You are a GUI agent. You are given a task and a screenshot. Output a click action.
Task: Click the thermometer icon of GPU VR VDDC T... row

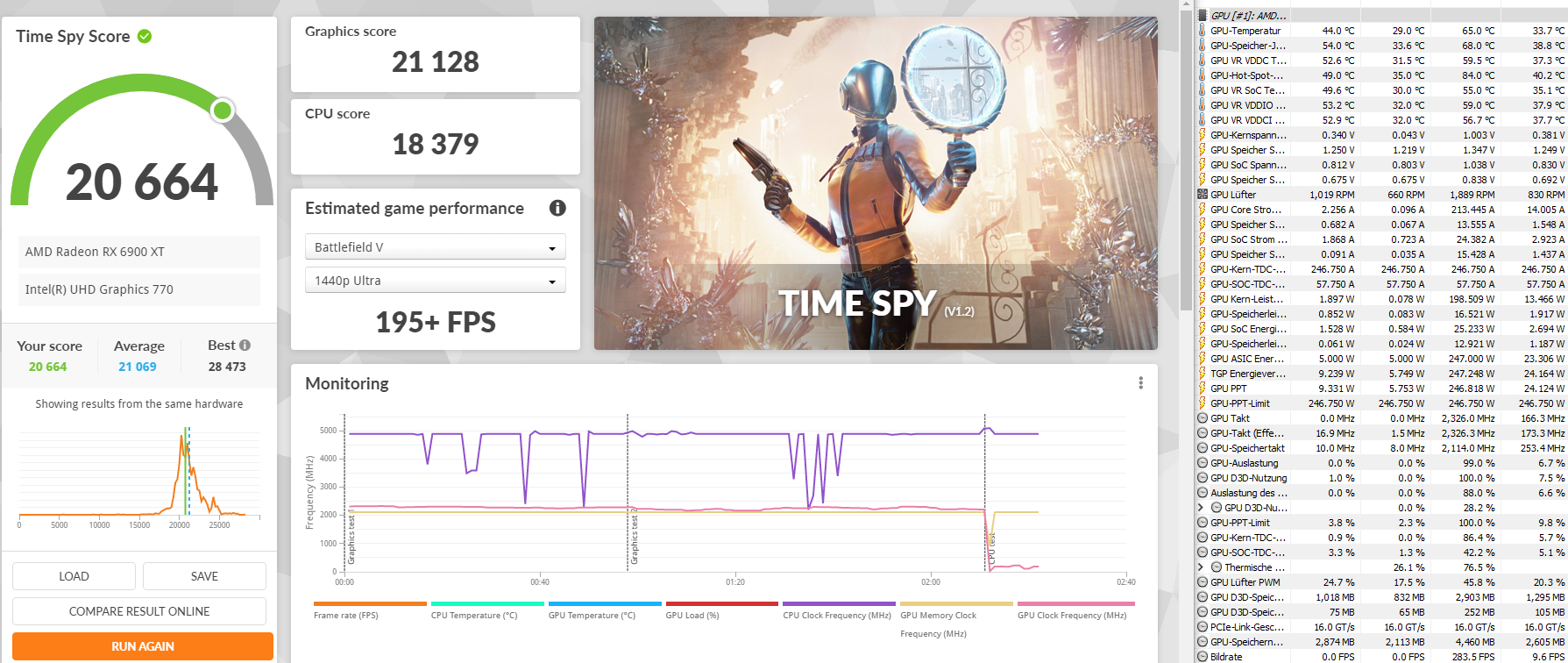1203,61
